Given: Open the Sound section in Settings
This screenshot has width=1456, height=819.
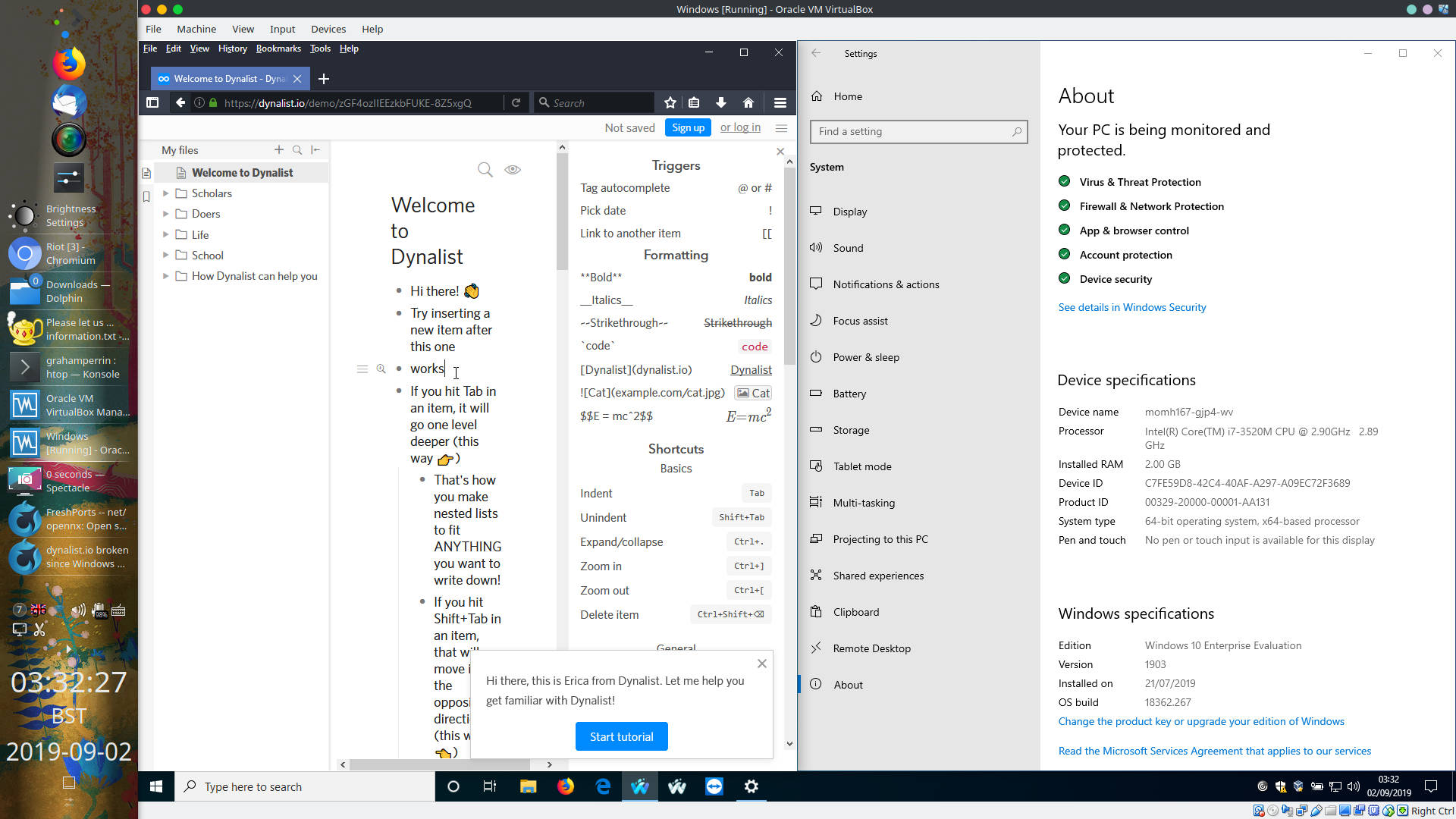Looking at the screenshot, I should tap(848, 248).
